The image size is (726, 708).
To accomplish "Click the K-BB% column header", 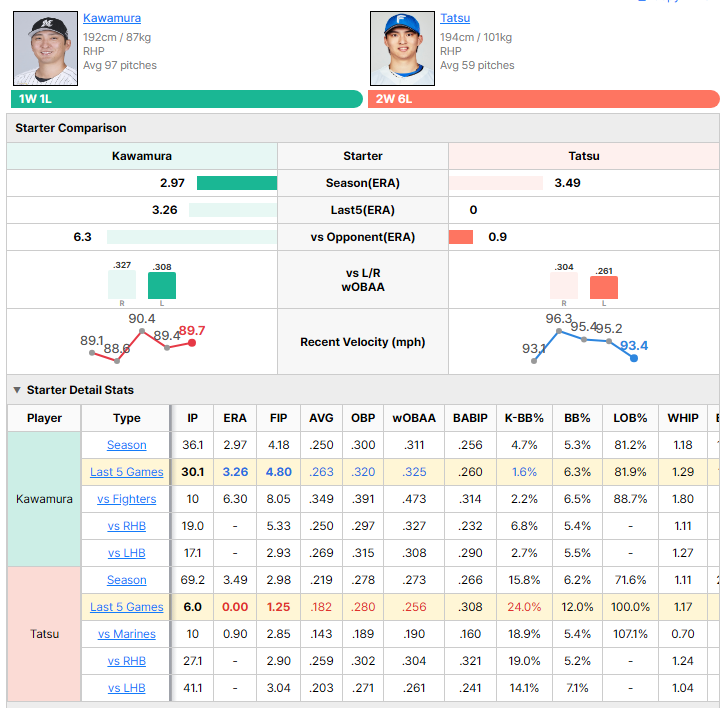I will click(524, 418).
